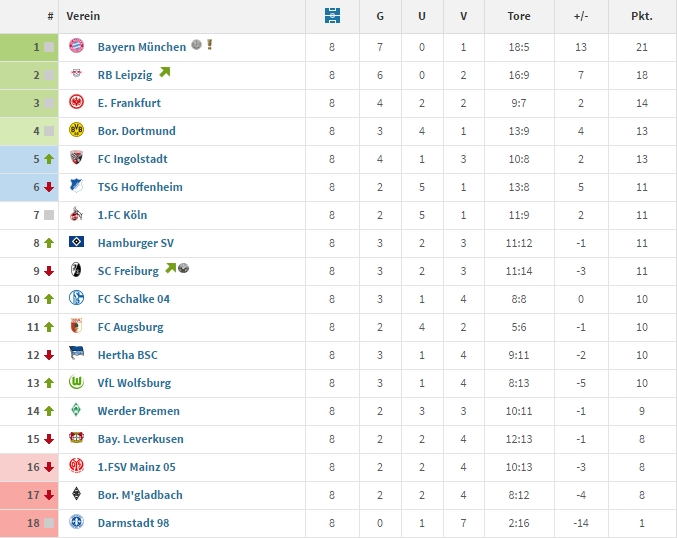Click the VfL Wolfsburg green logo
Viewport: 677px width, 538px height.
coord(76,383)
